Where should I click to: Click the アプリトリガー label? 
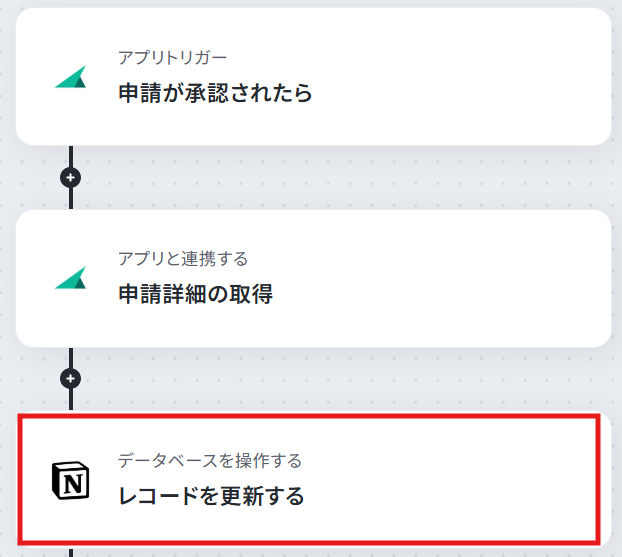point(173,58)
